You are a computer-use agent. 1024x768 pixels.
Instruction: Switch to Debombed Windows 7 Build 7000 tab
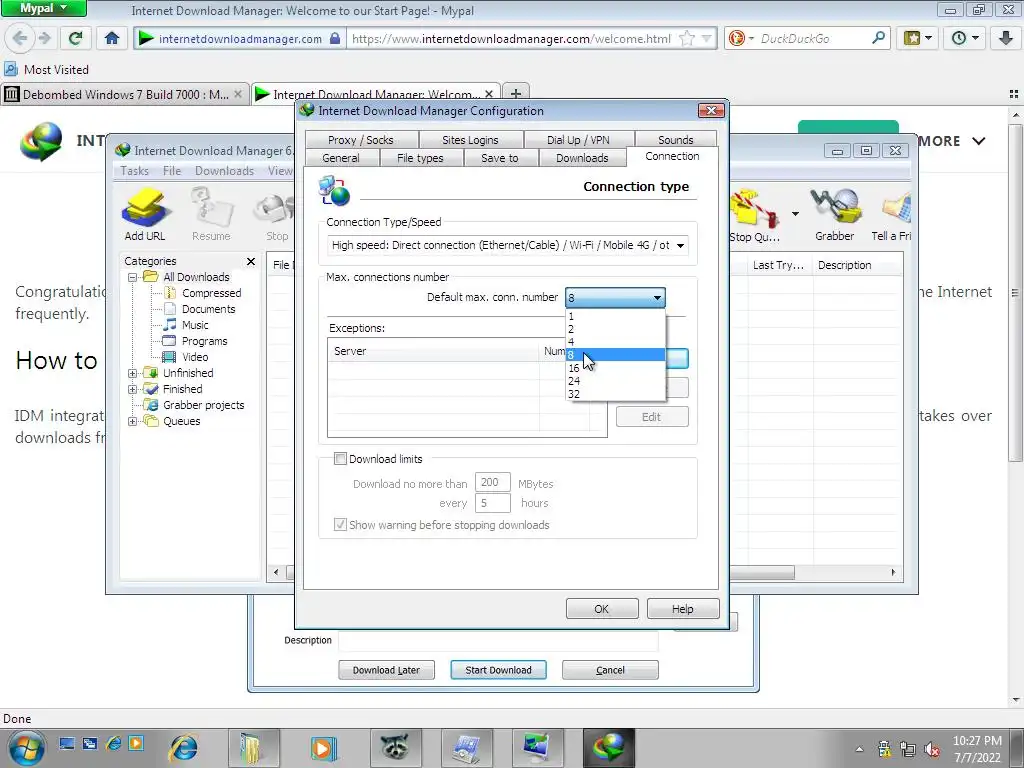125,94
